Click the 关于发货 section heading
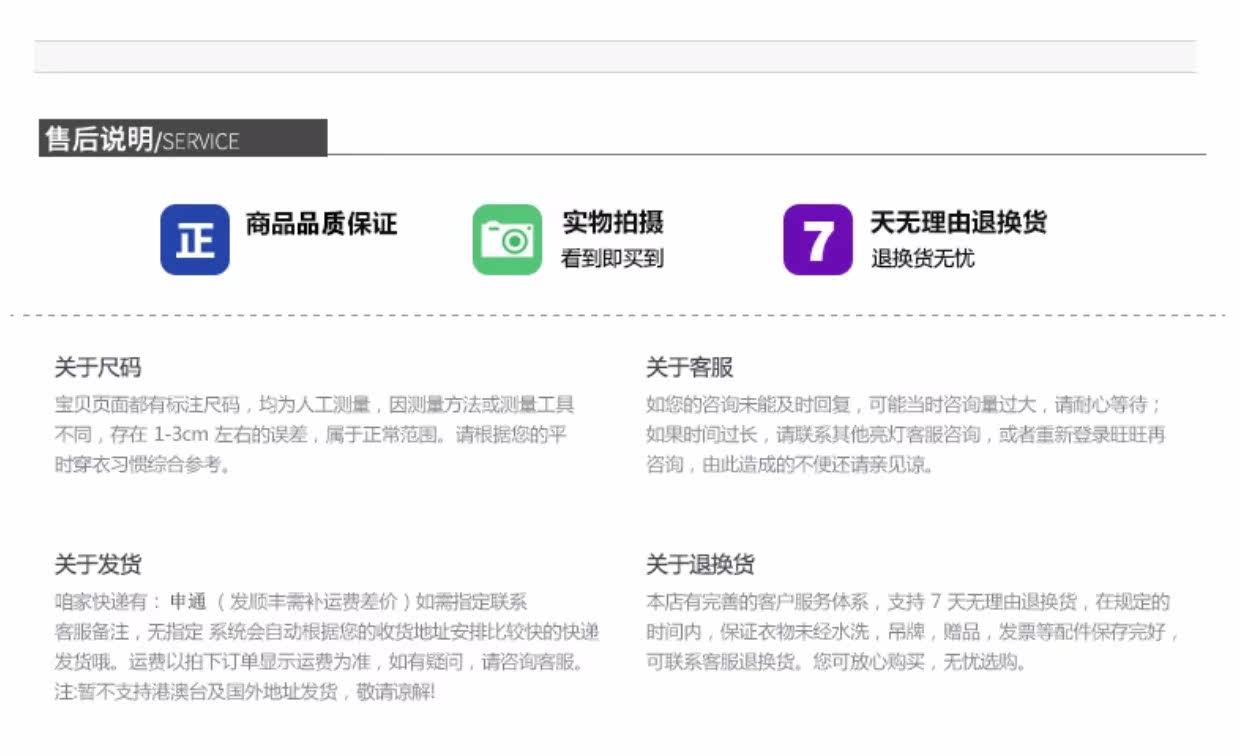The width and height of the screenshot is (1240, 756). coord(98,564)
